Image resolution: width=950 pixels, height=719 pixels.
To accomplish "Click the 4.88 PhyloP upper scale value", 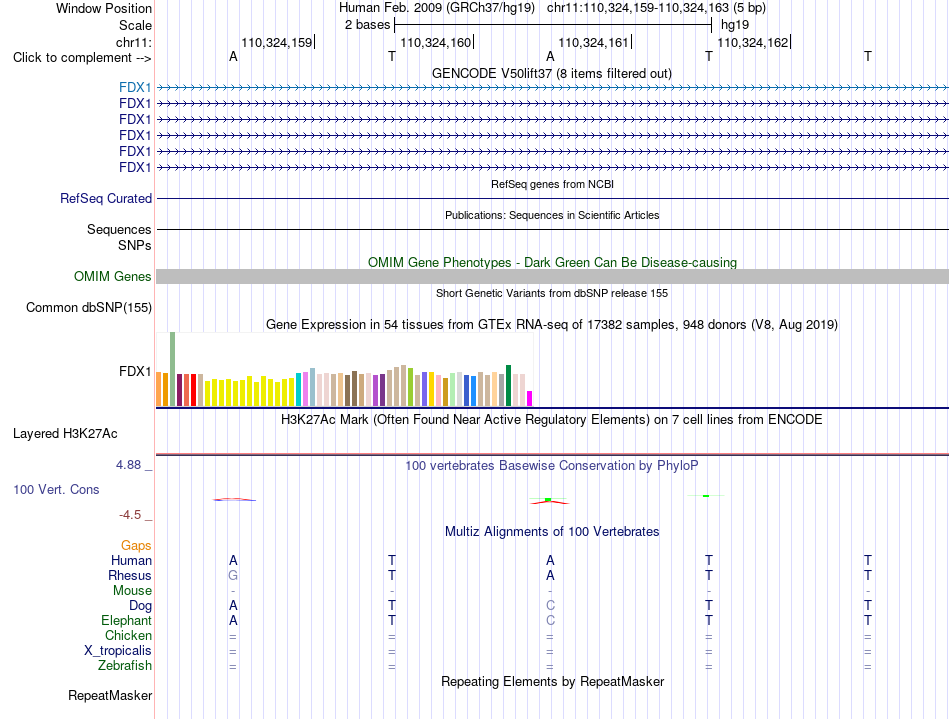I will (x=128, y=465).
